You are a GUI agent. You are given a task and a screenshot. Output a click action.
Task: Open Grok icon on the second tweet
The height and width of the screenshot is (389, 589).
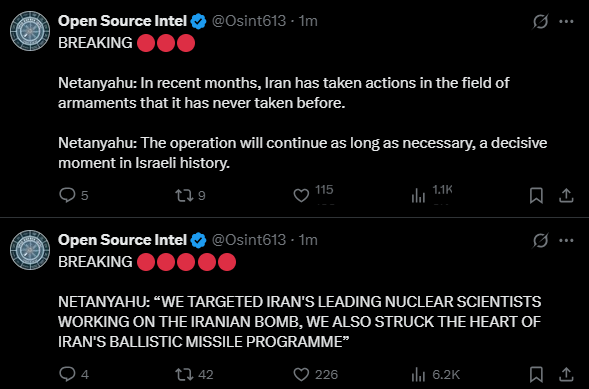coord(540,240)
